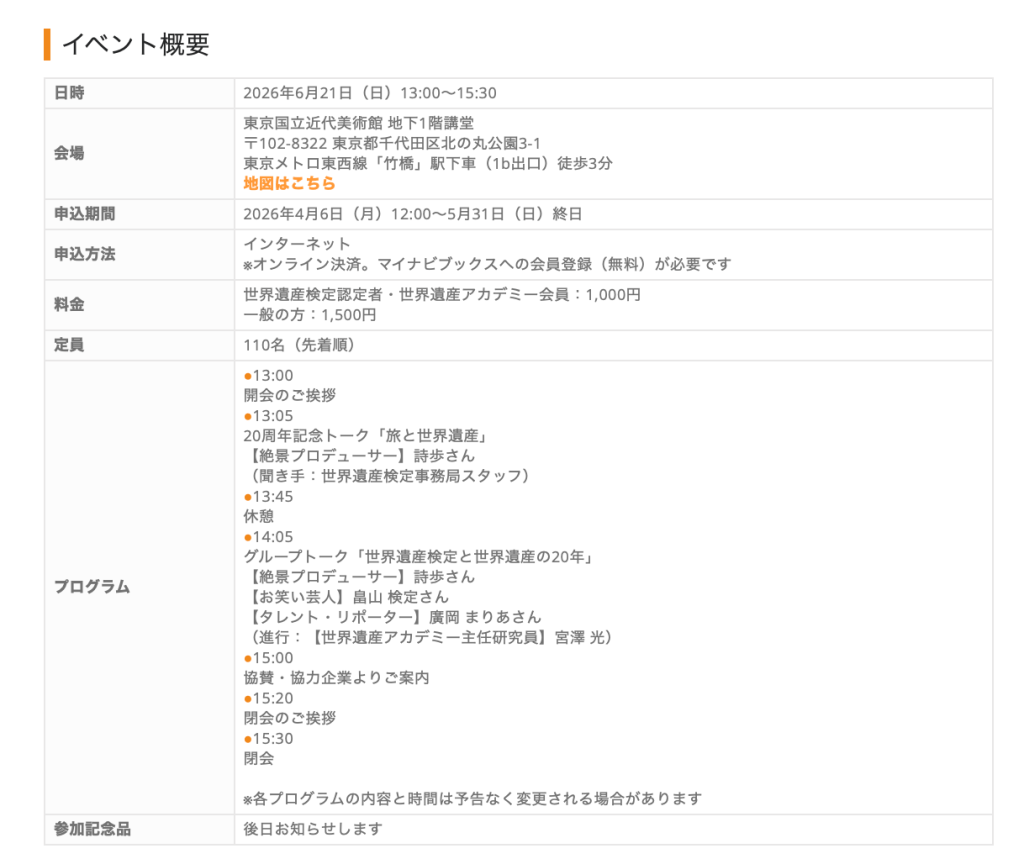Click the インターネット application method text
The width and height of the screenshot is (1024, 859).
click(x=297, y=244)
